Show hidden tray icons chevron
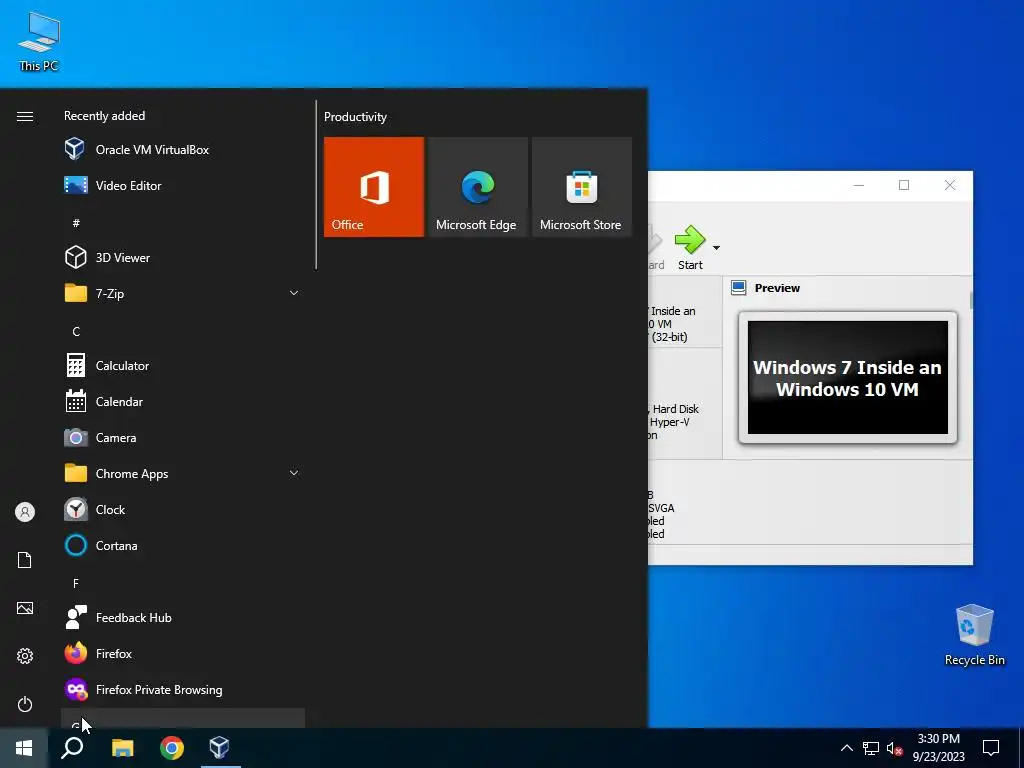 846,748
